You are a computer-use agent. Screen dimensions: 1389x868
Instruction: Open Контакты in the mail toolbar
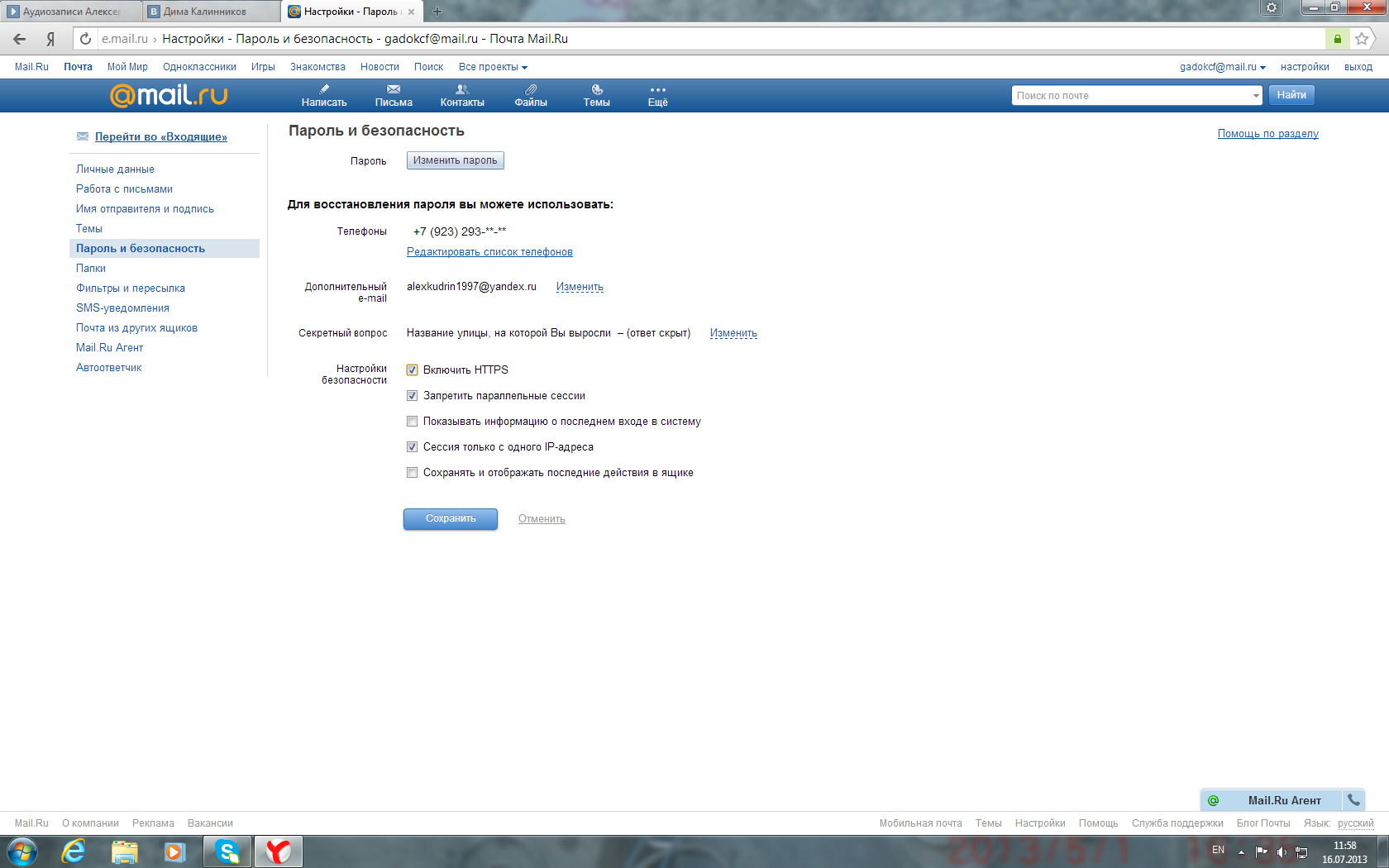point(462,96)
